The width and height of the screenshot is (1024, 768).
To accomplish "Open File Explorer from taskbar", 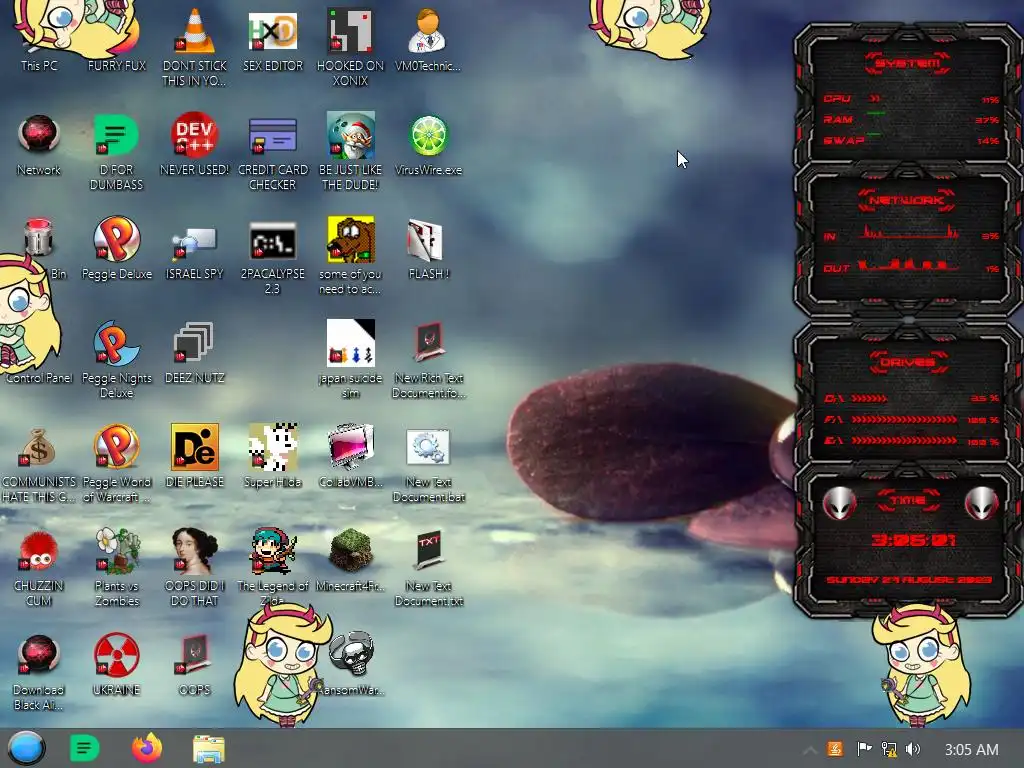I will 209,748.
